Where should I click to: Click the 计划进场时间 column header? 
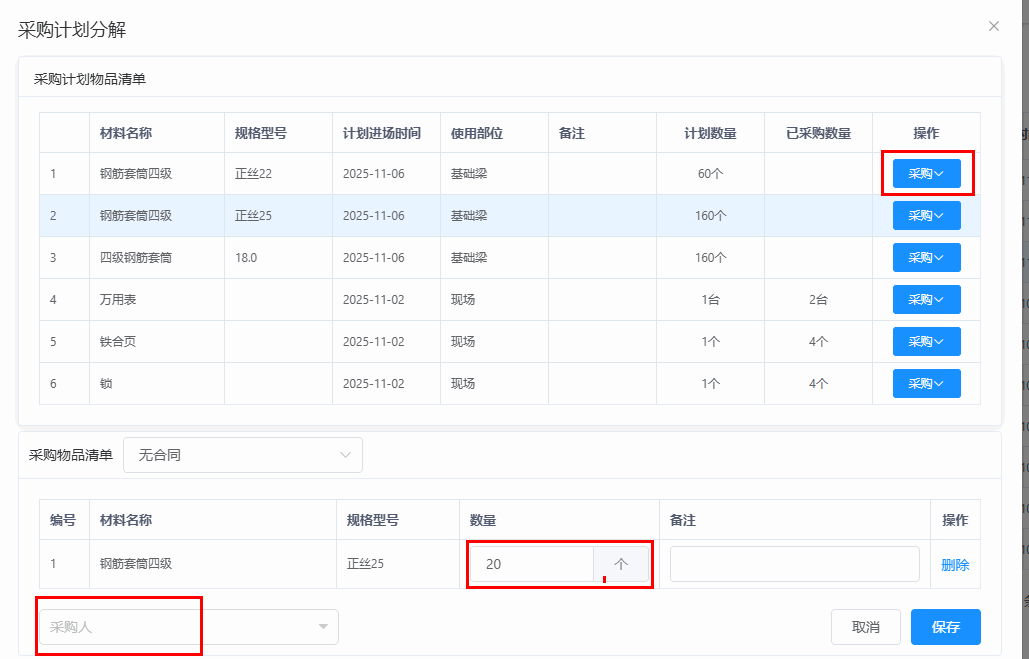(382, 133)
